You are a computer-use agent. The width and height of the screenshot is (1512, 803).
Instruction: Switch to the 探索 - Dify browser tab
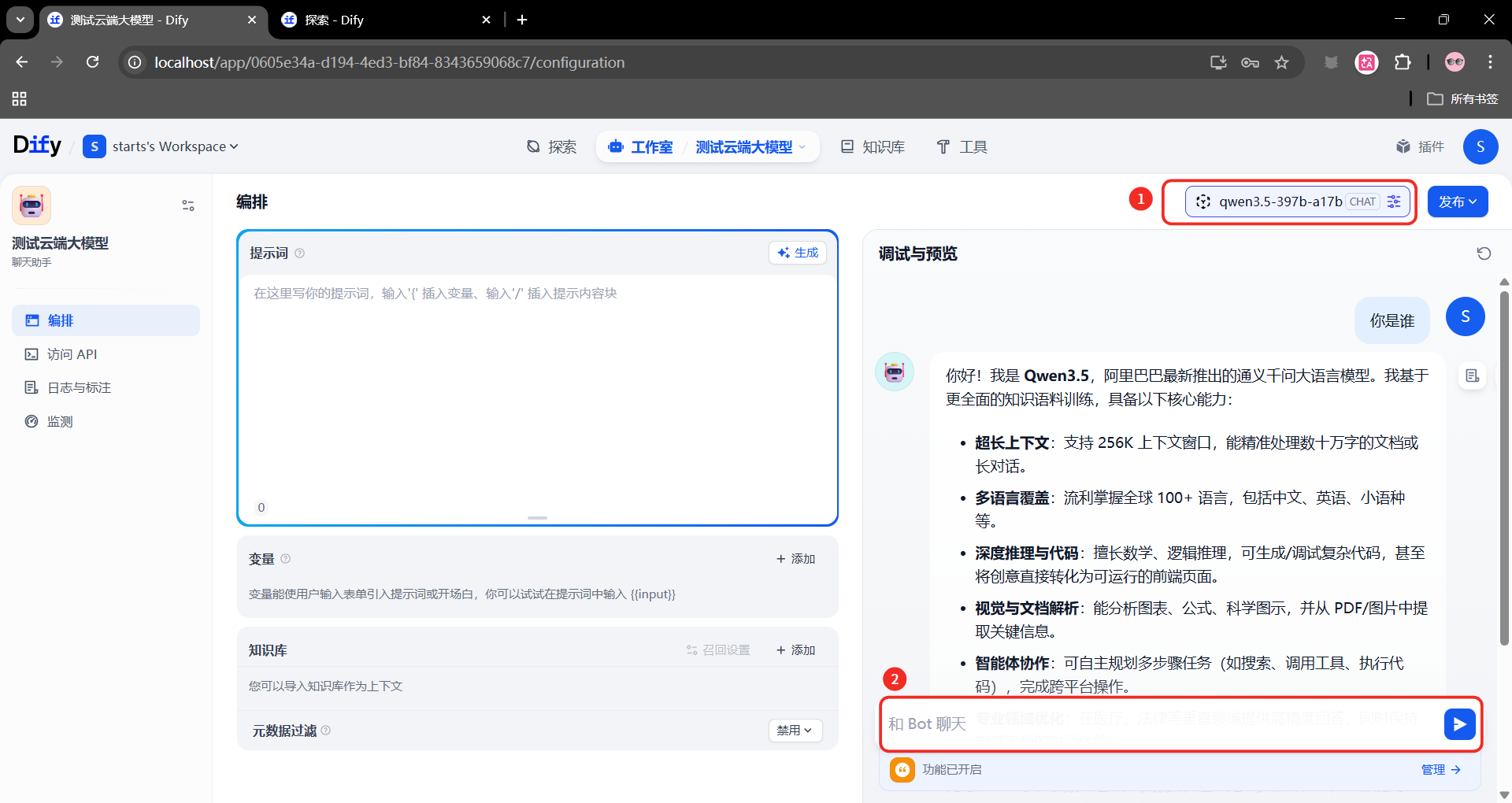click(x=386, y=20)
